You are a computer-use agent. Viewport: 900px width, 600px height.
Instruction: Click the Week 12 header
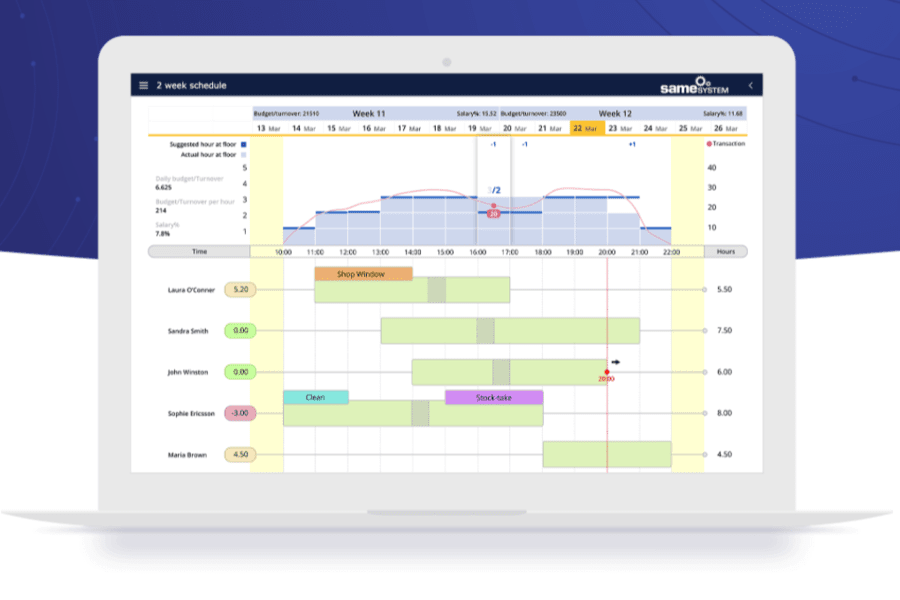[x=614, y=113]
